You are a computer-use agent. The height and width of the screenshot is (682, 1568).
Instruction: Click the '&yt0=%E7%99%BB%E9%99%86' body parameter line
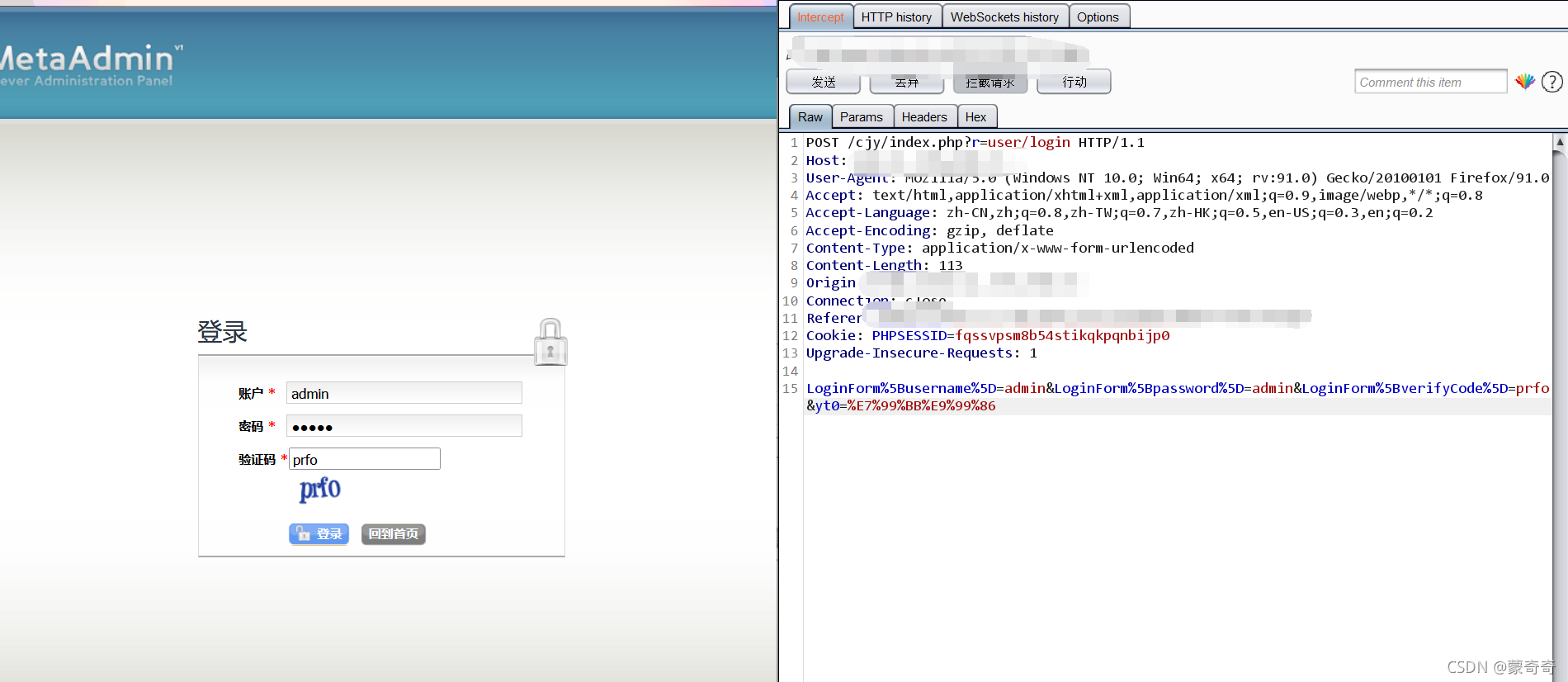[900, 405]
